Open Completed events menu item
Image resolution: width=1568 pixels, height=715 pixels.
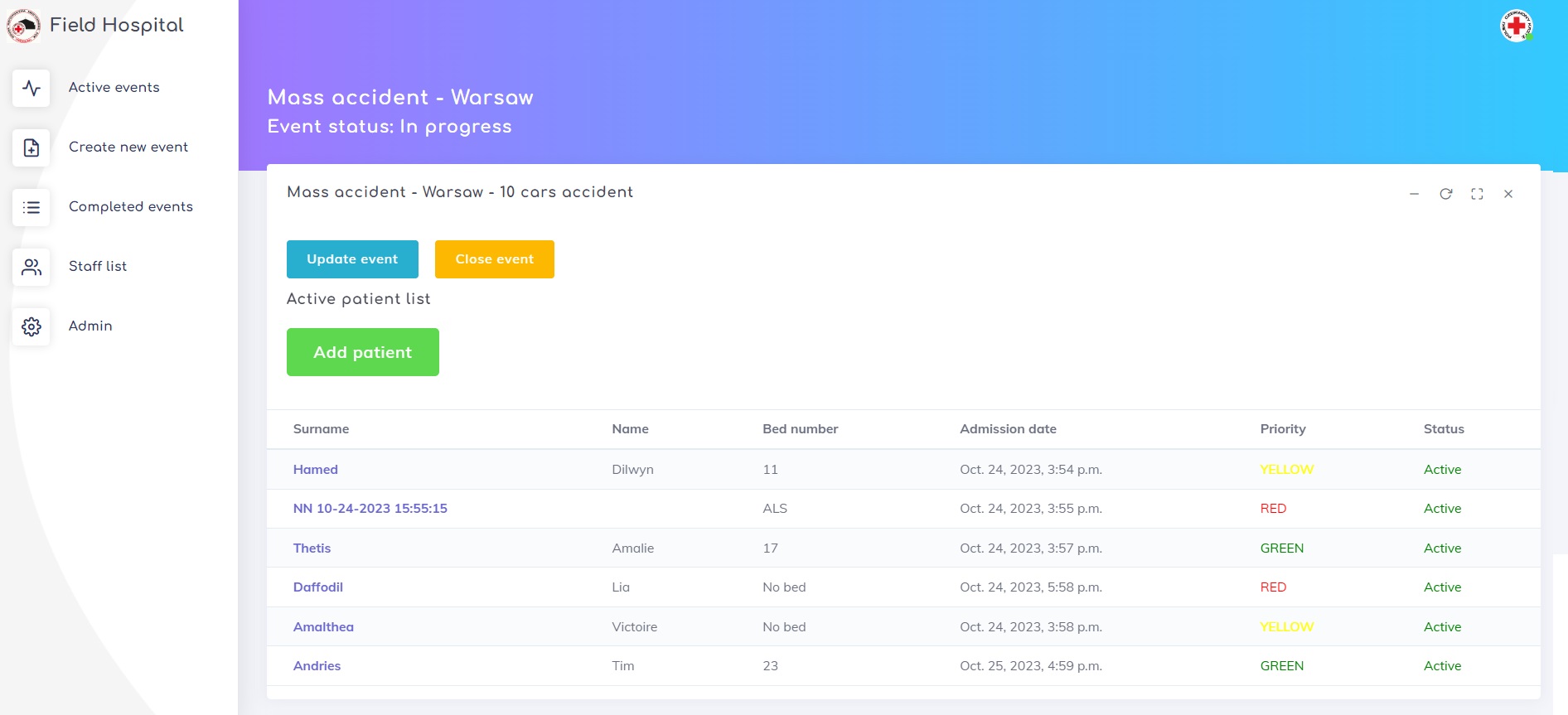tap(131, 207)
